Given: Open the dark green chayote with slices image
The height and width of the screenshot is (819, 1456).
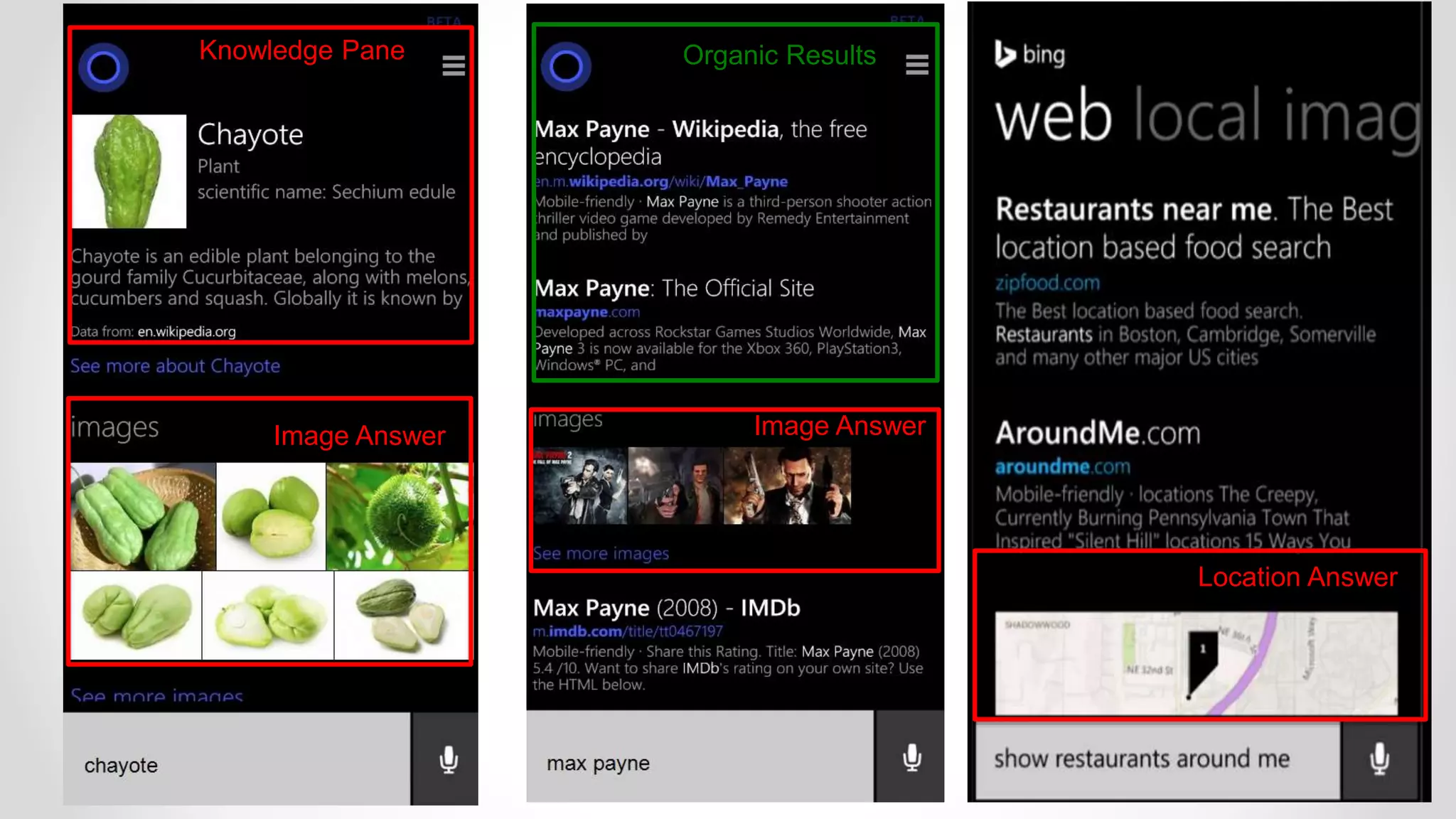Looking at the screenshot, I should pos(402,616).
